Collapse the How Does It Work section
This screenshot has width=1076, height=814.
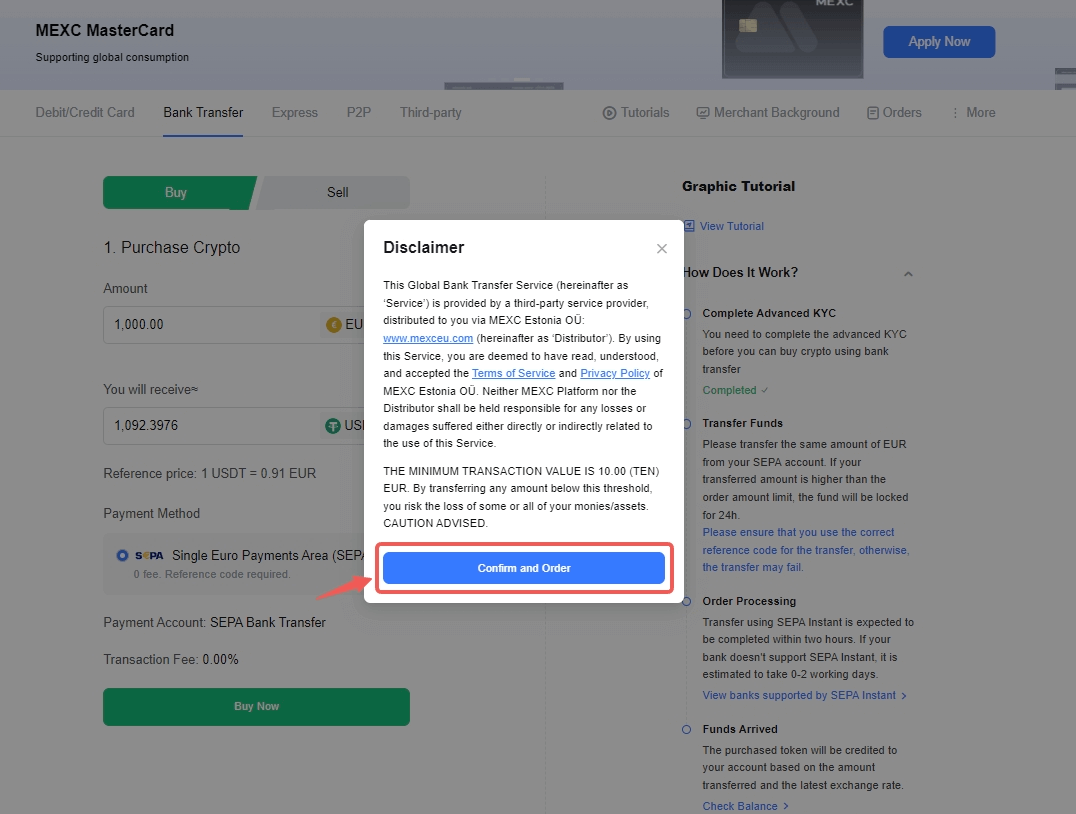click(x=908, y=273)
